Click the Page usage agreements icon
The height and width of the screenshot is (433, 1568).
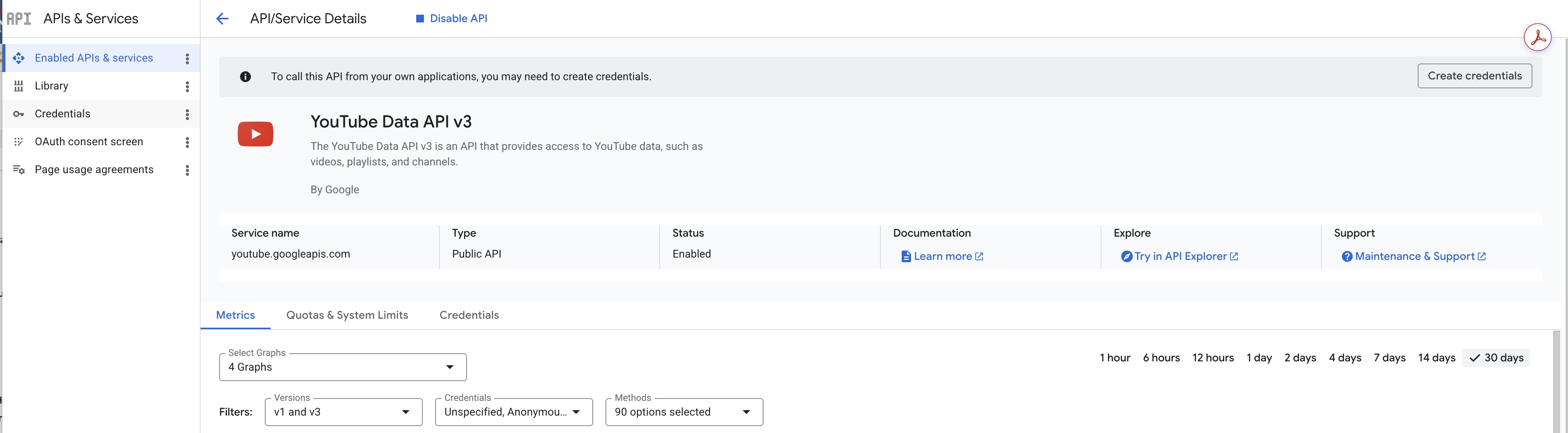19,170
